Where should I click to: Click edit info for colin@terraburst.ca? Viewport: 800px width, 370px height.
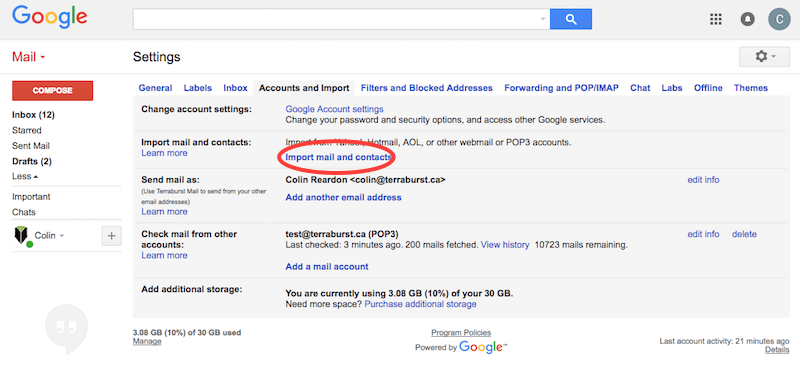point(703,180)
